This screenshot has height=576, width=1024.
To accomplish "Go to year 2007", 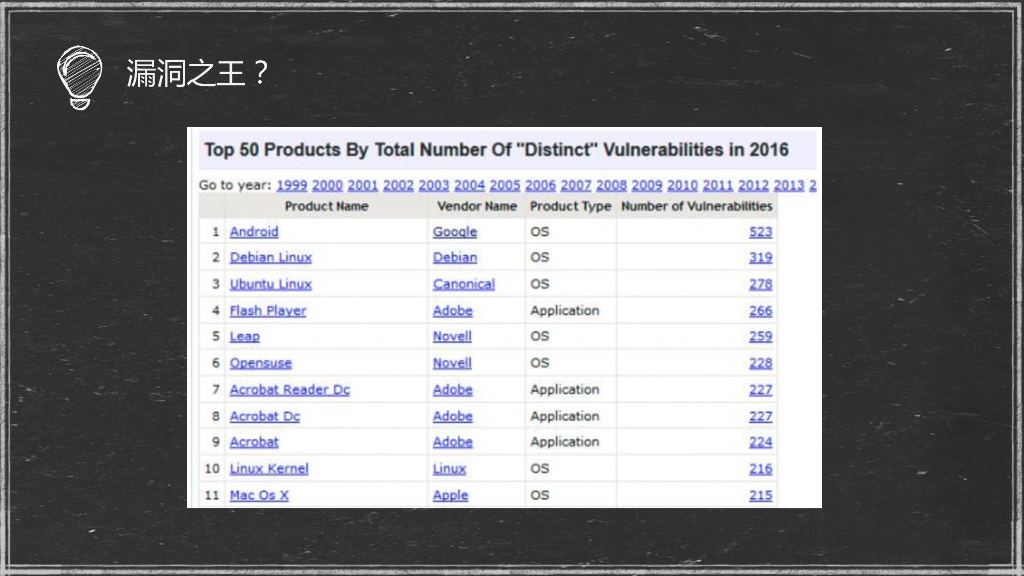I will [575, 185].
